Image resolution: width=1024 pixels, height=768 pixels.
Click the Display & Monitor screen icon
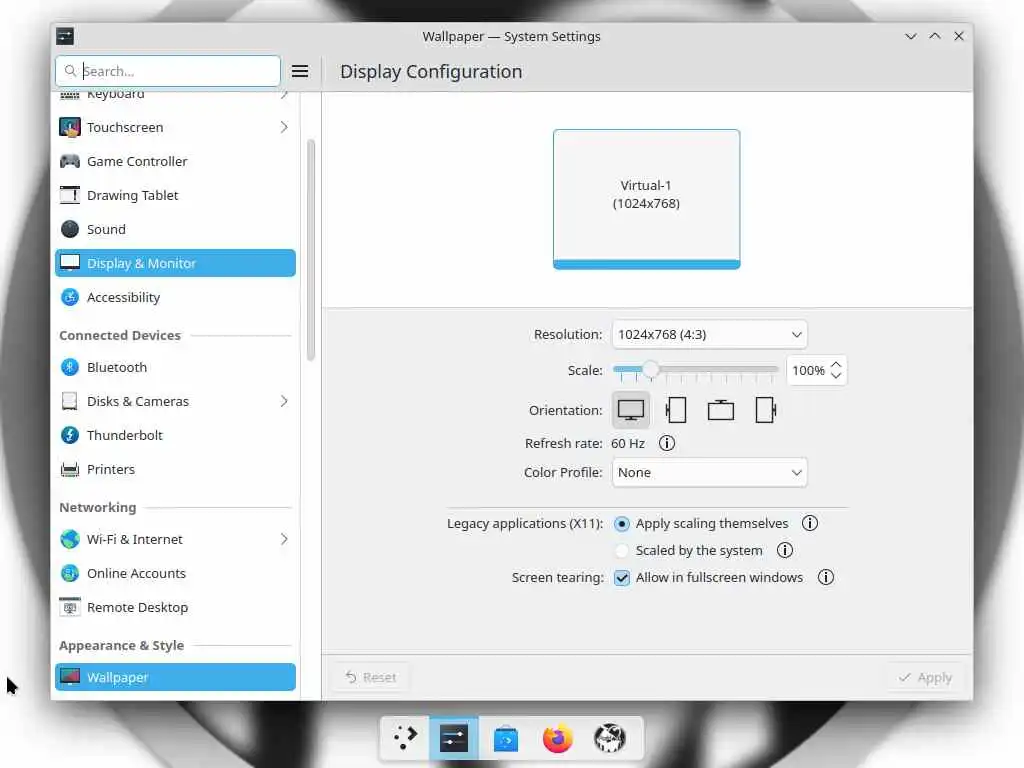point(70,263)
